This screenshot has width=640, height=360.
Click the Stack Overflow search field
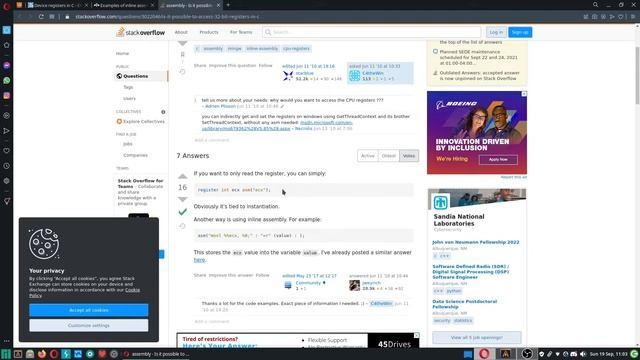coord(371,32)
